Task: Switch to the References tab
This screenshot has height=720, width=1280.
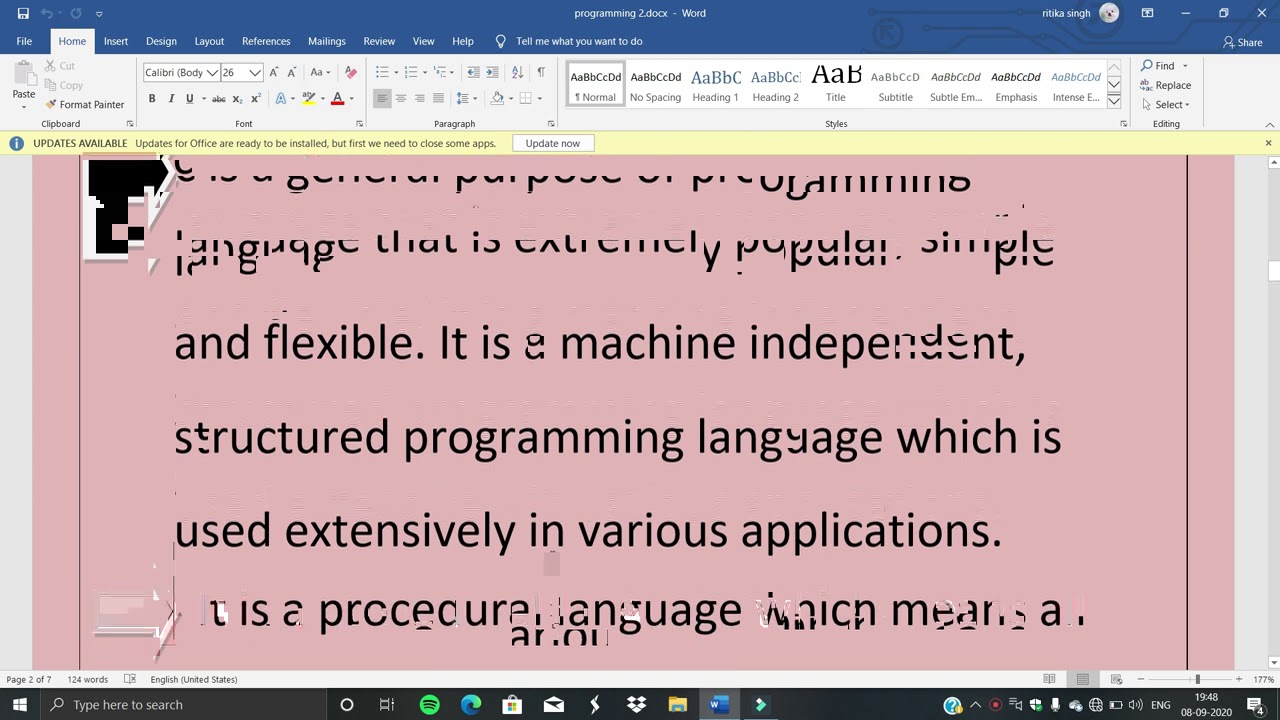Action: tap(266, 41)
